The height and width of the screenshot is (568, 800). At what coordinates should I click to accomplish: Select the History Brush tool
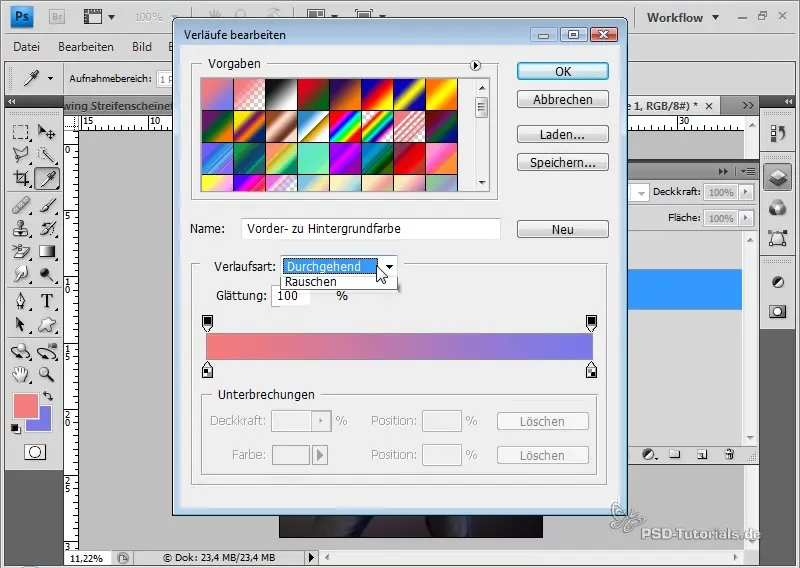(47, 229)
